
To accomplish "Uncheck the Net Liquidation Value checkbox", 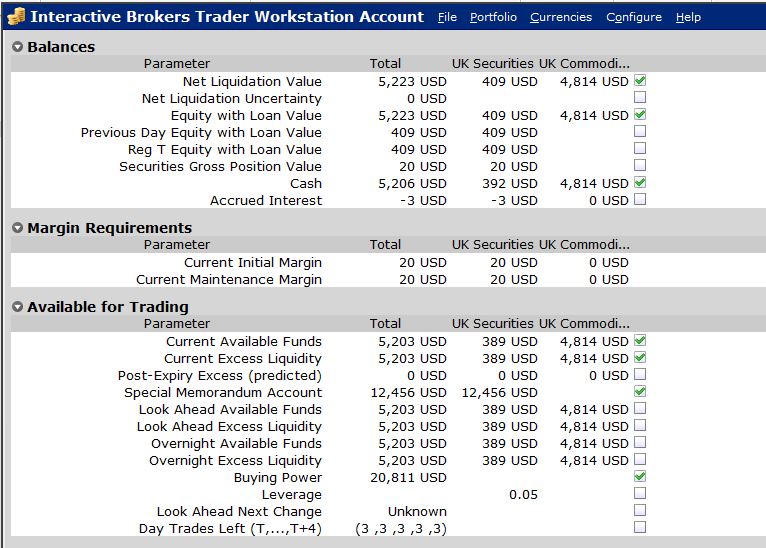I will click(639, 81).
